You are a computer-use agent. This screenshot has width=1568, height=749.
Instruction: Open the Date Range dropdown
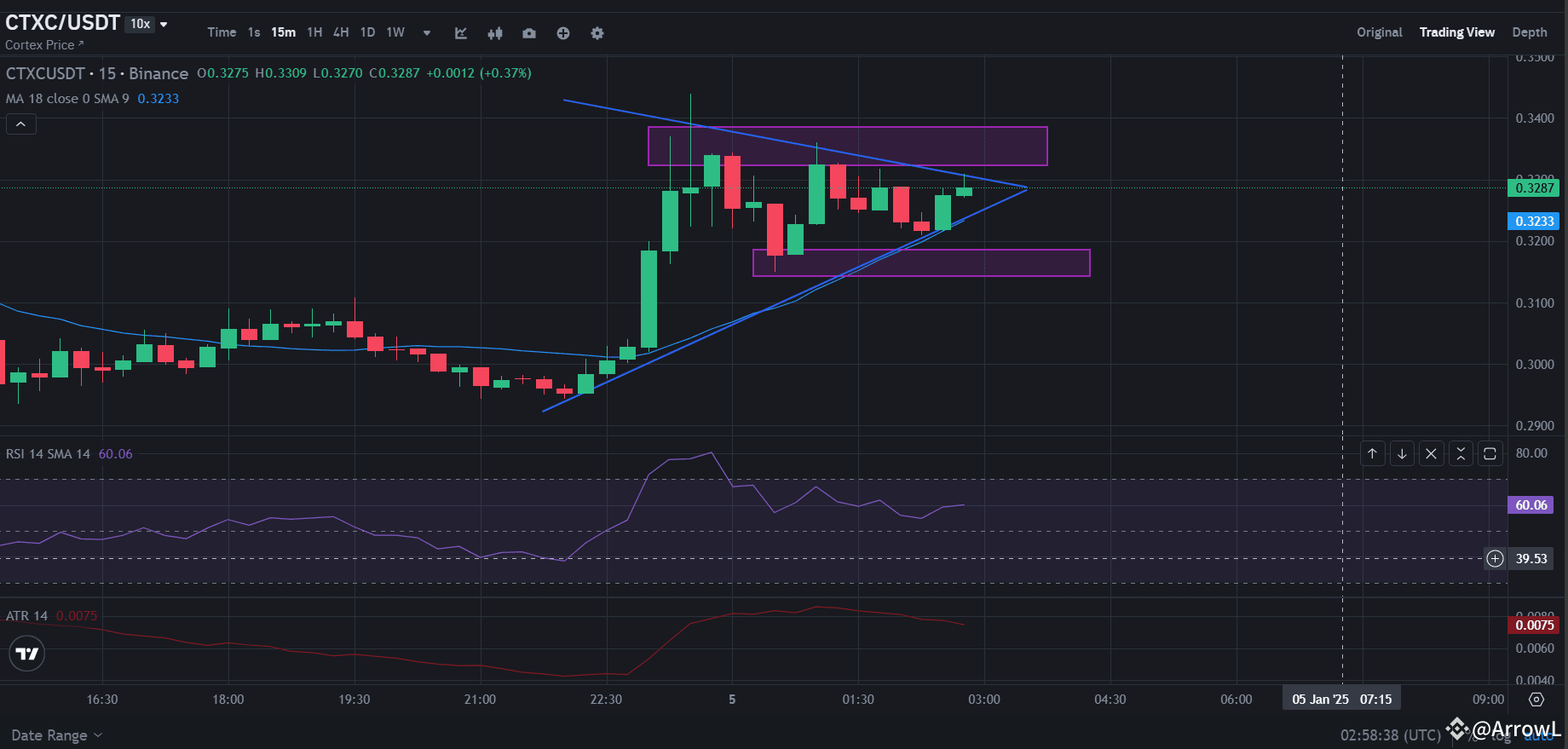(x=56, y=735)
